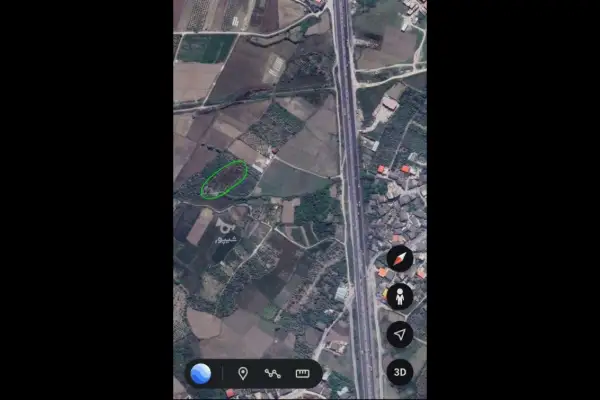Toggle the 3D view button
600x400 pixels.
pyautogui.click(x=399, y=372)
